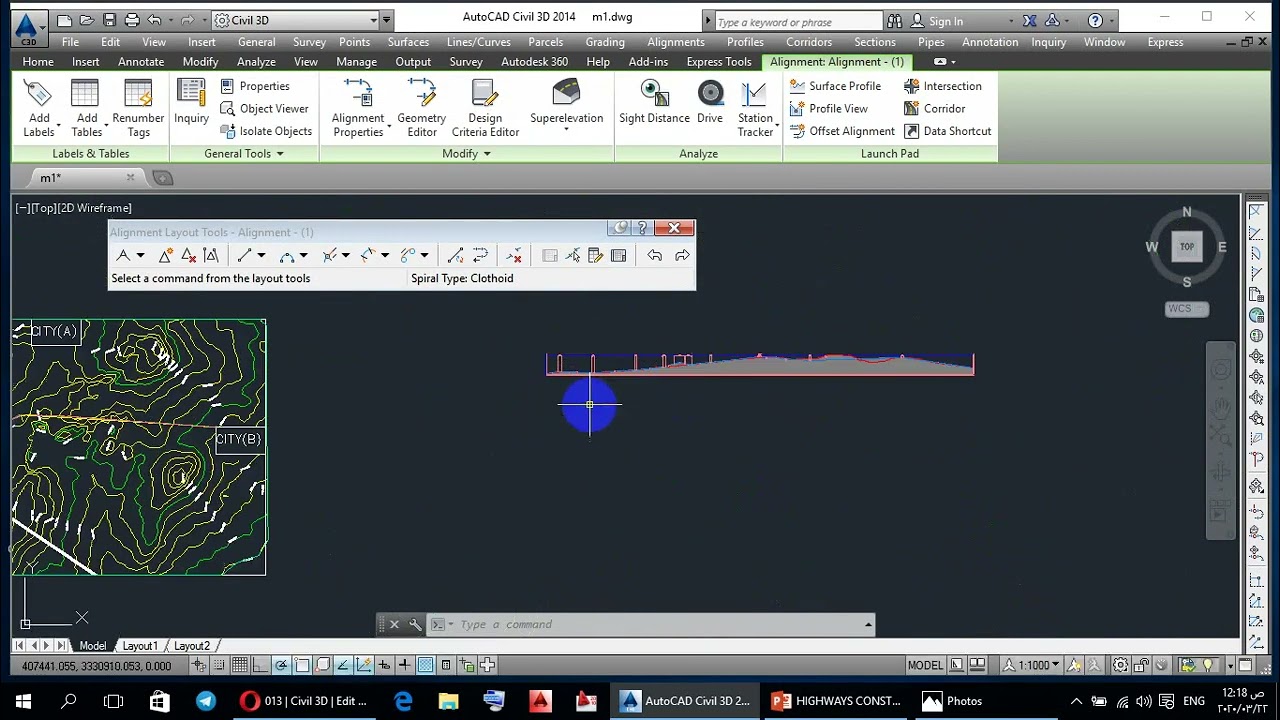Click the command line input field
This screenshot has height=720, width=1280.
(x=655, y=625)
